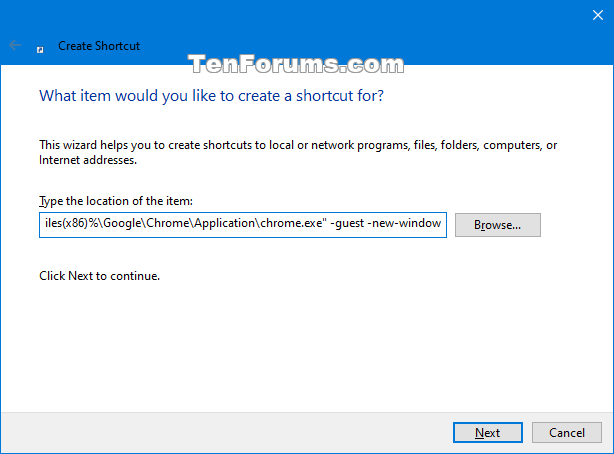The height and width of the screenshot is (454, 614).
Task: Close the wizard with the X button
Action: 598,15
